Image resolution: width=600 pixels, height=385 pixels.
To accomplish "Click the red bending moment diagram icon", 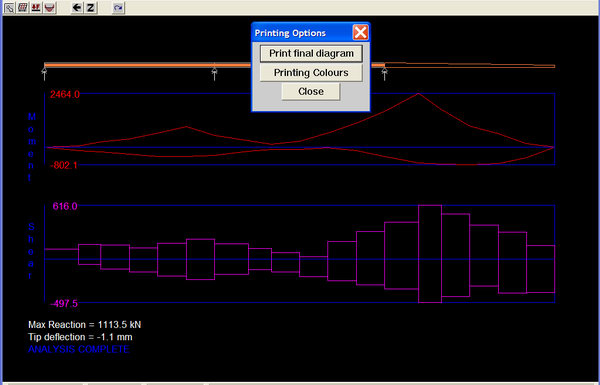I will pos(49,7).
